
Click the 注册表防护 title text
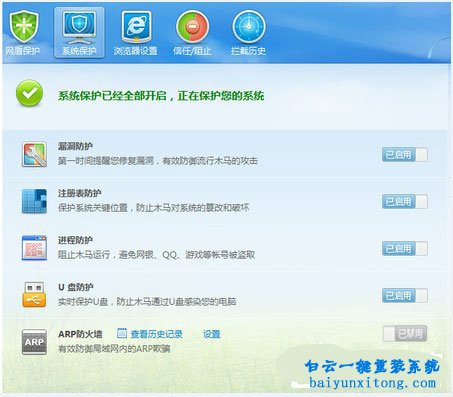click(80, 193)
